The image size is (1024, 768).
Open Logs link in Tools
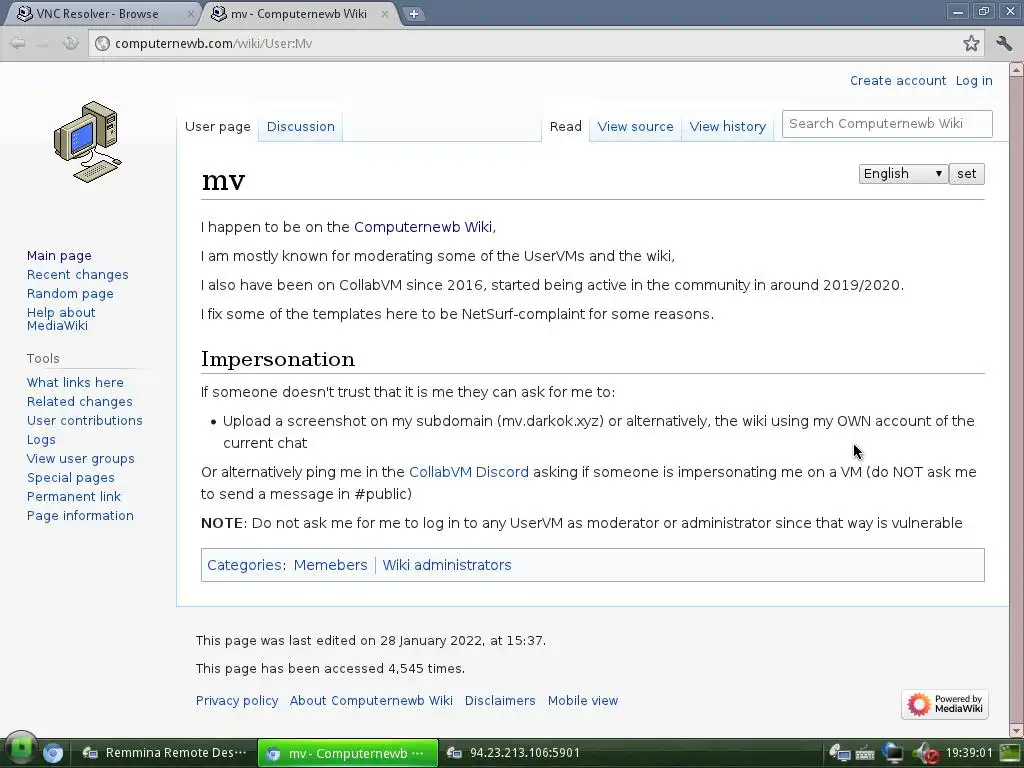[41, 440]
